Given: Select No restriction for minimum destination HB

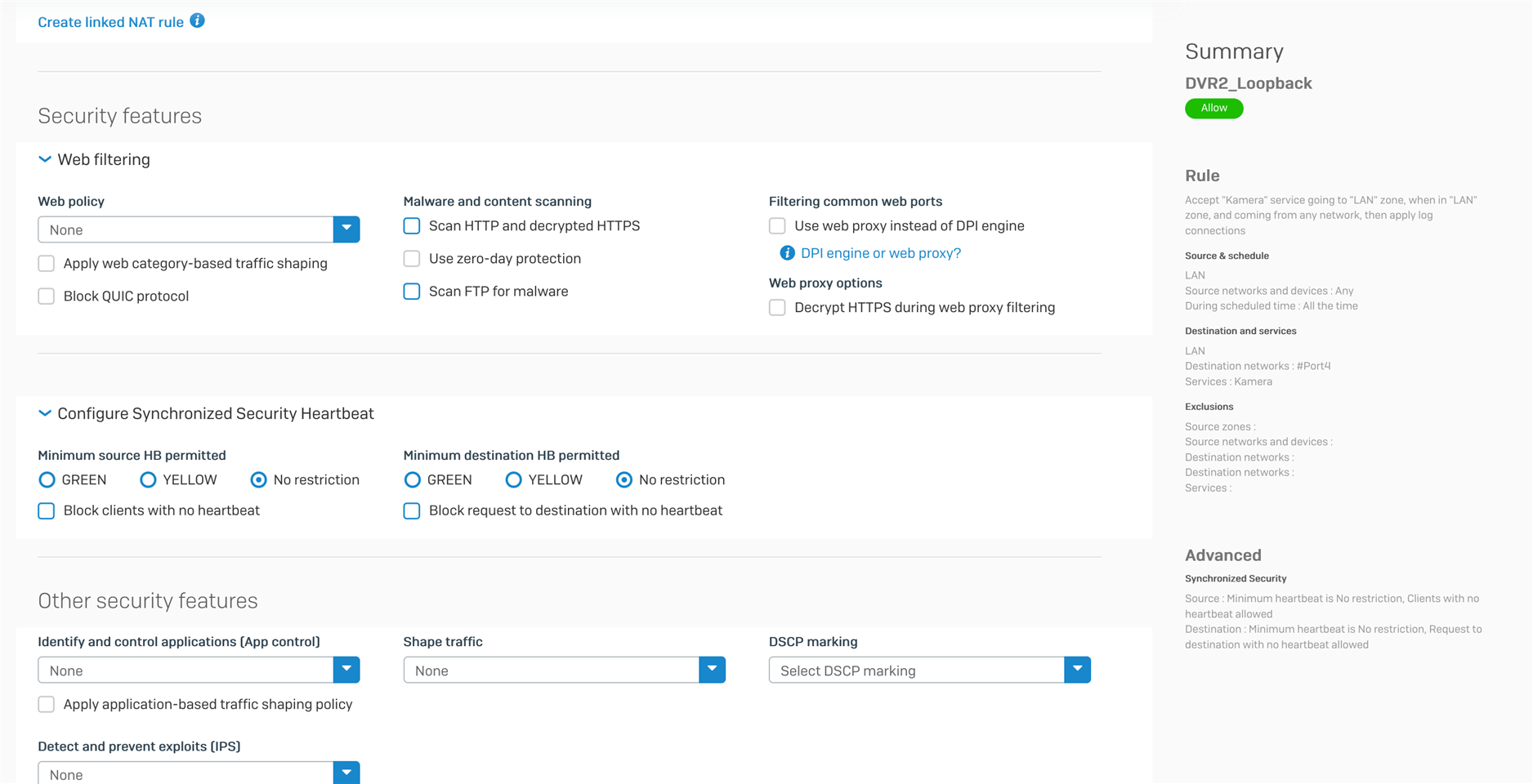Looking at the screenshot, I should pyautogui.click(x=623, y=479).
